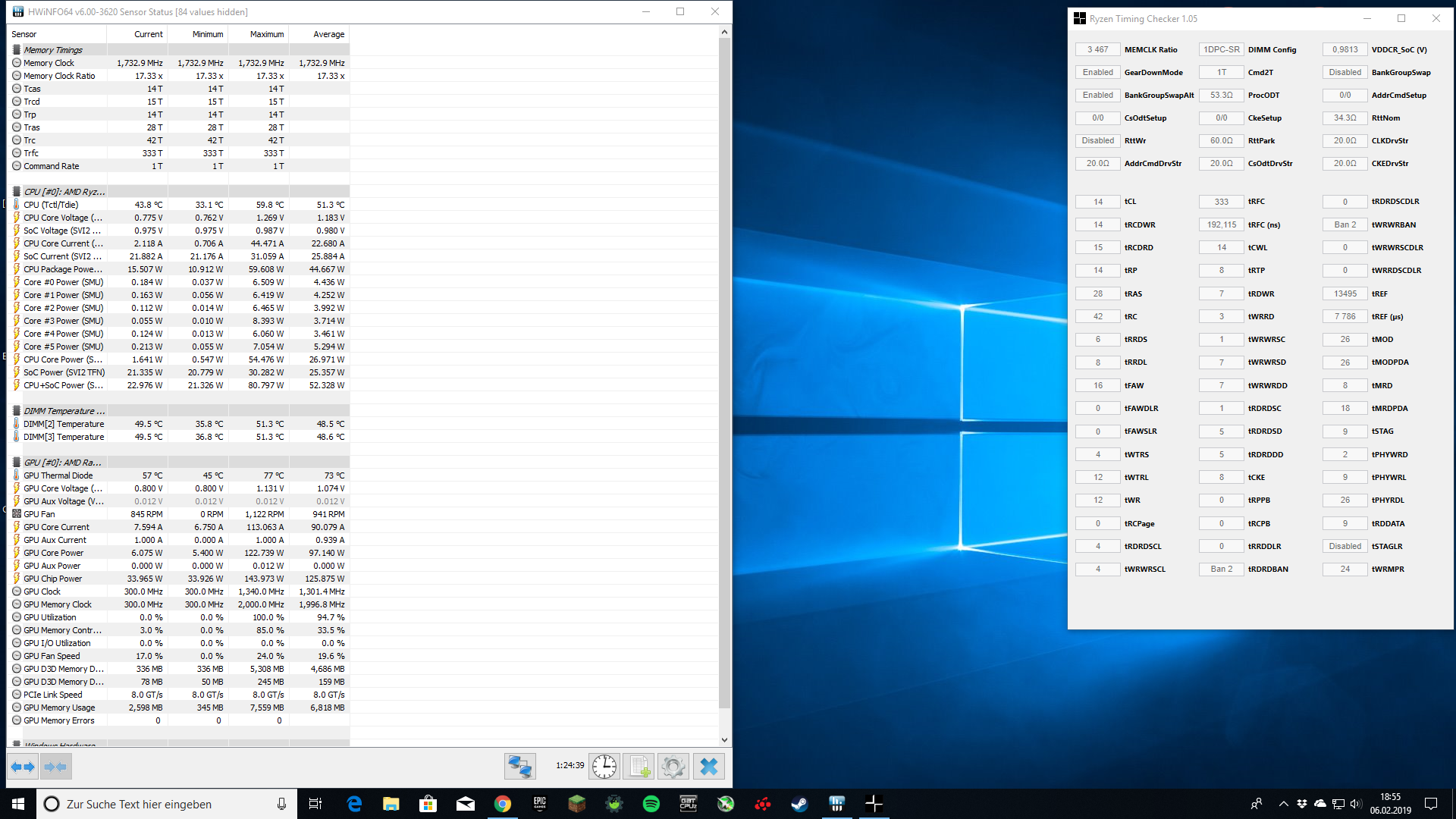Click the tCL value field showing 14

(x=1097, y=202)
